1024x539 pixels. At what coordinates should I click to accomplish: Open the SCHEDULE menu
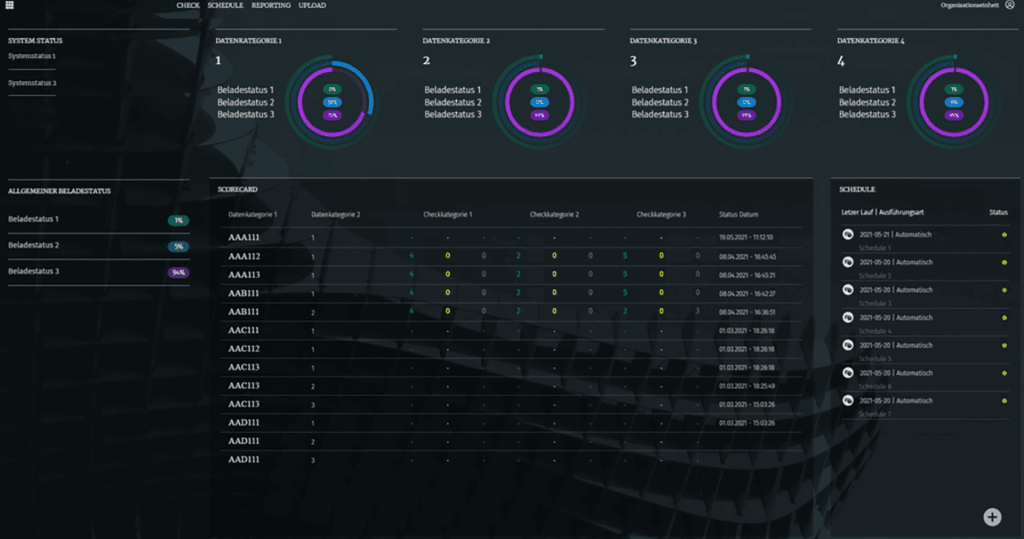pos(225,5)
